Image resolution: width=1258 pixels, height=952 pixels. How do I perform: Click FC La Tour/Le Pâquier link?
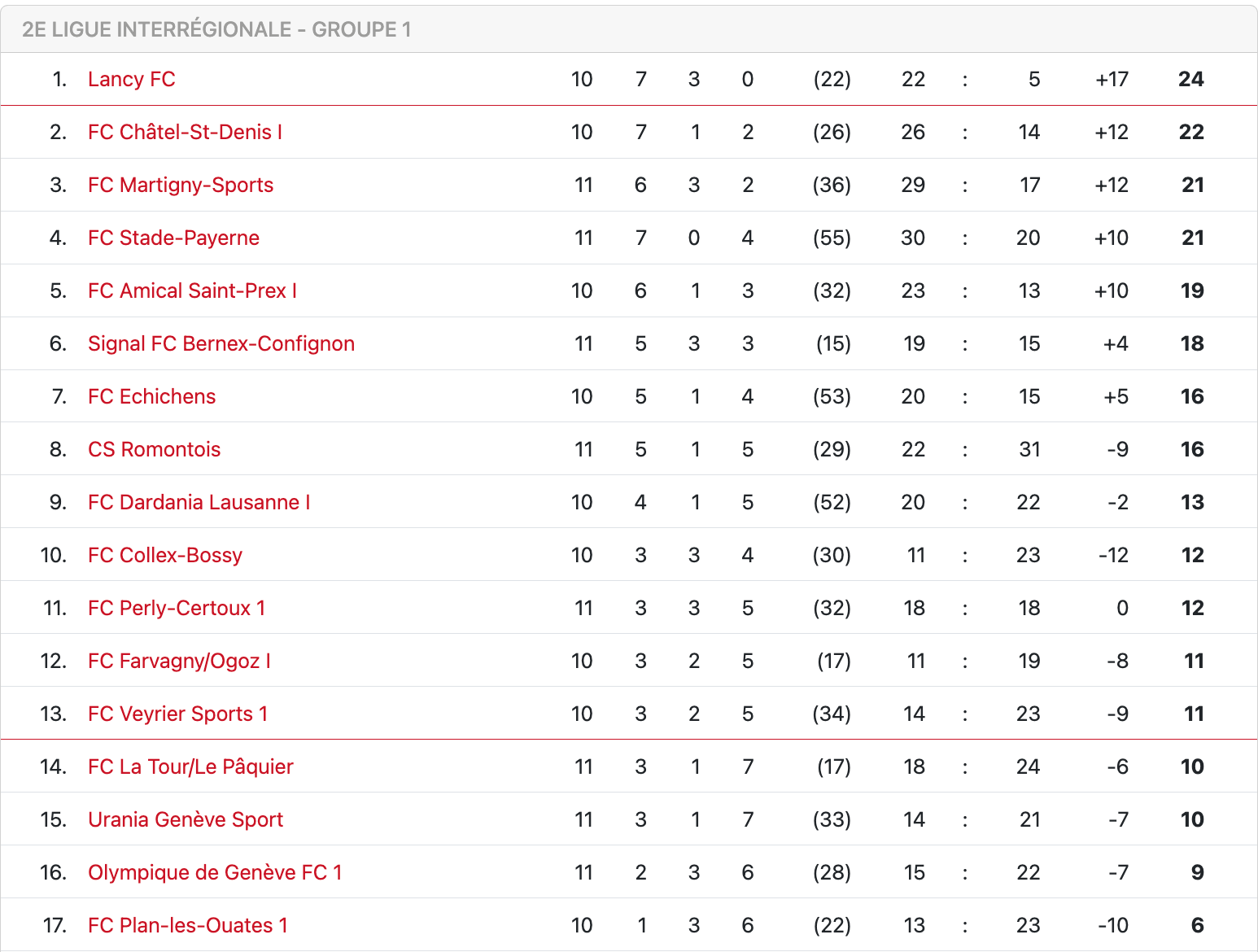coord(190,766)
